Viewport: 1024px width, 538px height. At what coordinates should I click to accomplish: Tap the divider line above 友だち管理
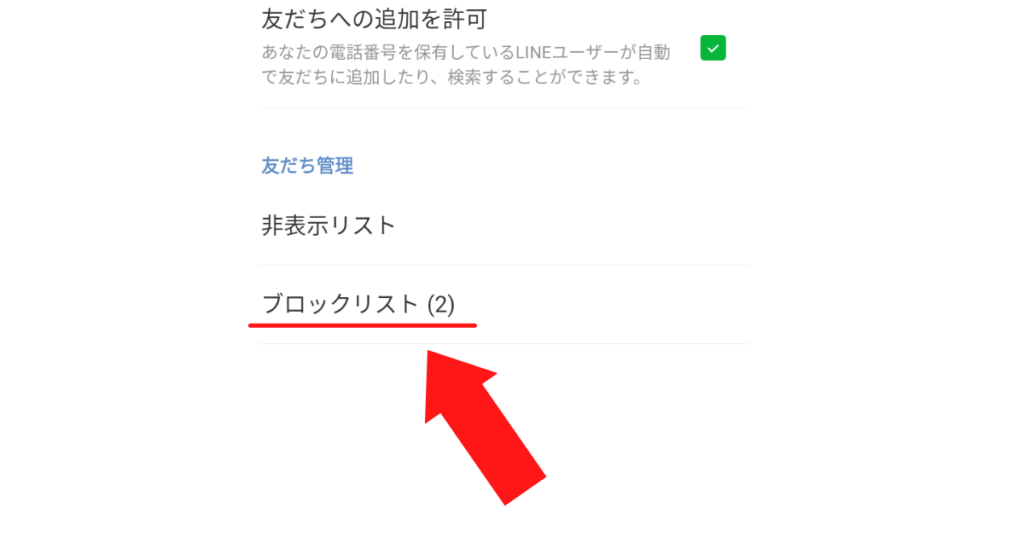[x=504, y=108]
